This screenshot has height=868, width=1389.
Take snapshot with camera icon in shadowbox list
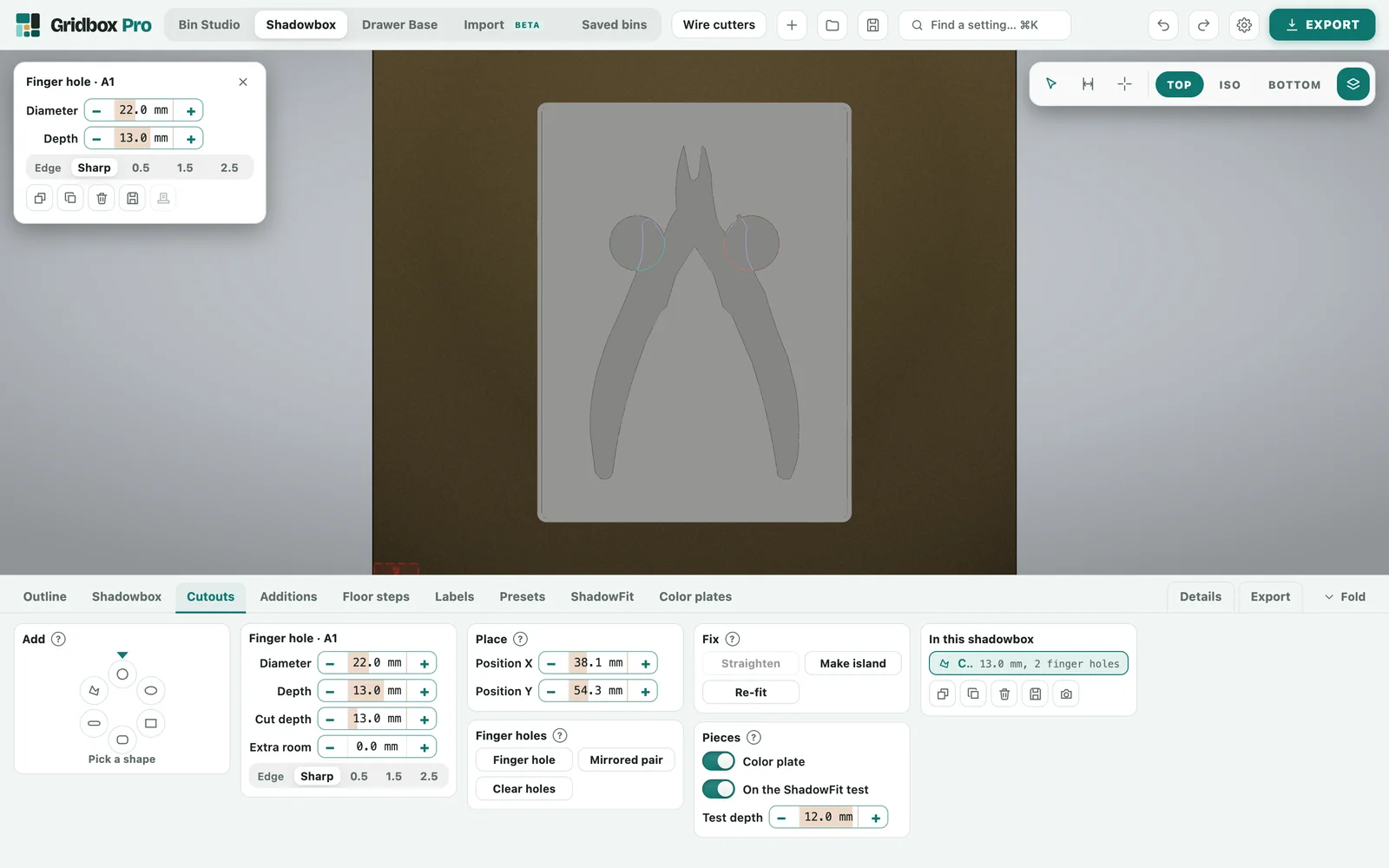pyautogui.click(x=1066, y=694)
